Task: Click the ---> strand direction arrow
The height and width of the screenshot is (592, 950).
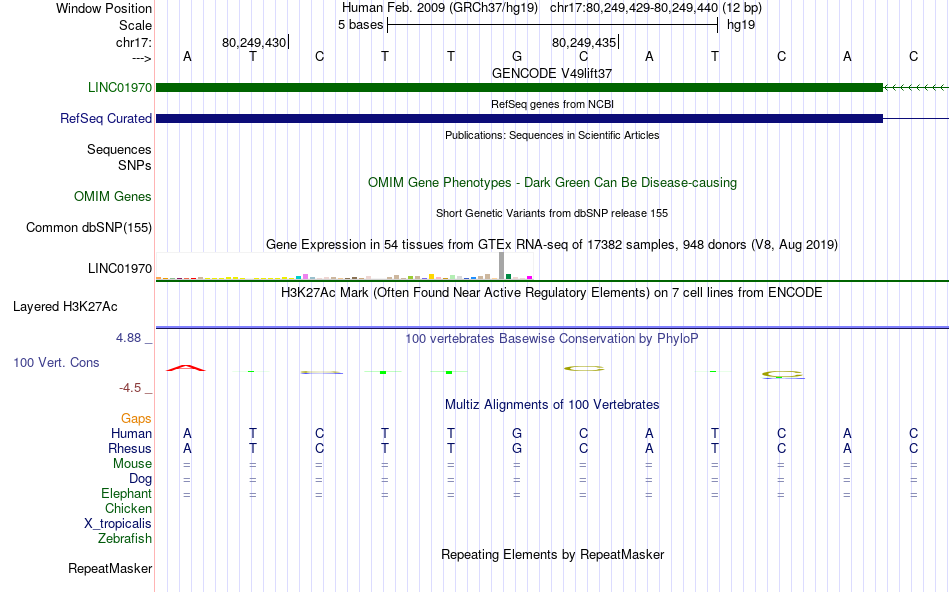Action: (x=142, y=58)
